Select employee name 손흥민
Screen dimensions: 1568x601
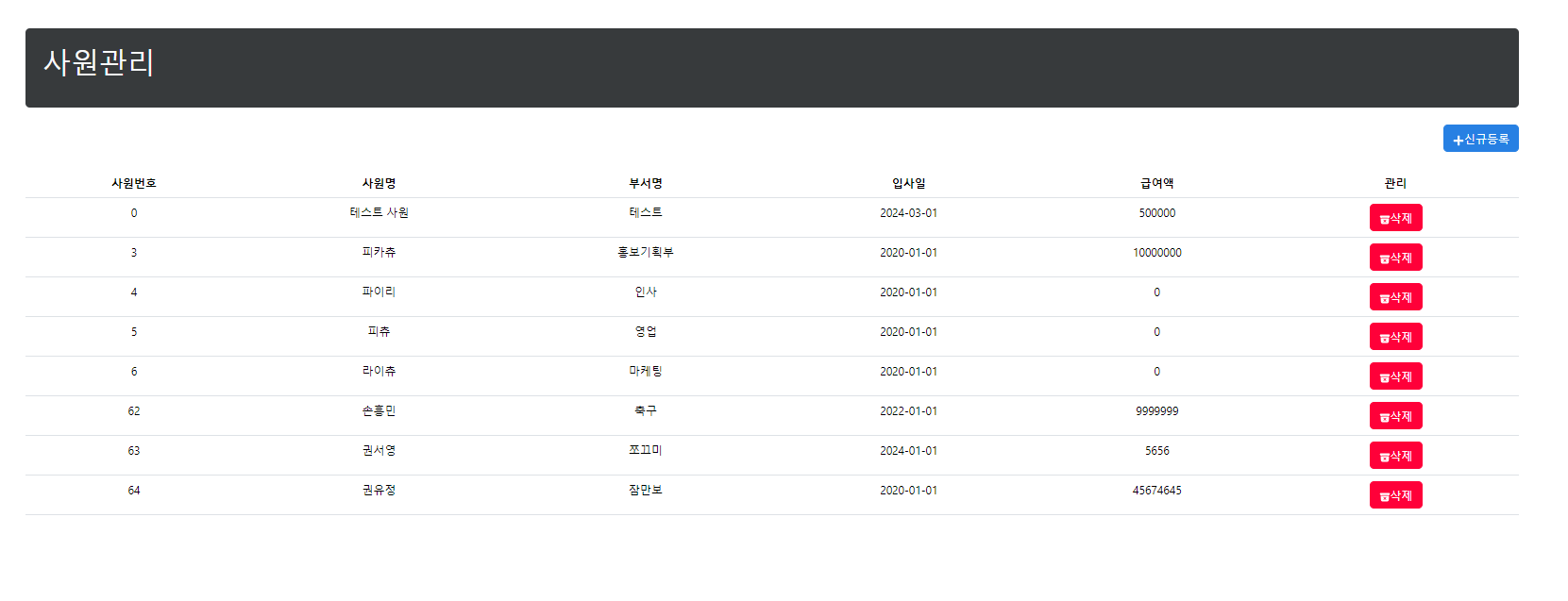(x=379, y=411)
